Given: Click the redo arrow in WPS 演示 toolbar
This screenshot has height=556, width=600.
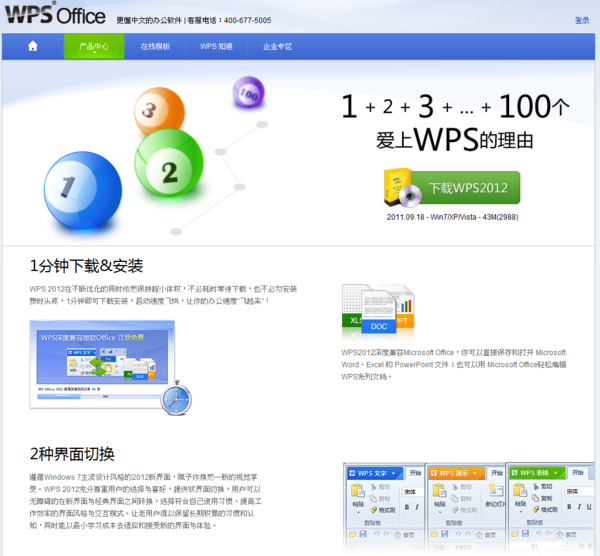Looking at the screenshot, I should click(468, 534).
